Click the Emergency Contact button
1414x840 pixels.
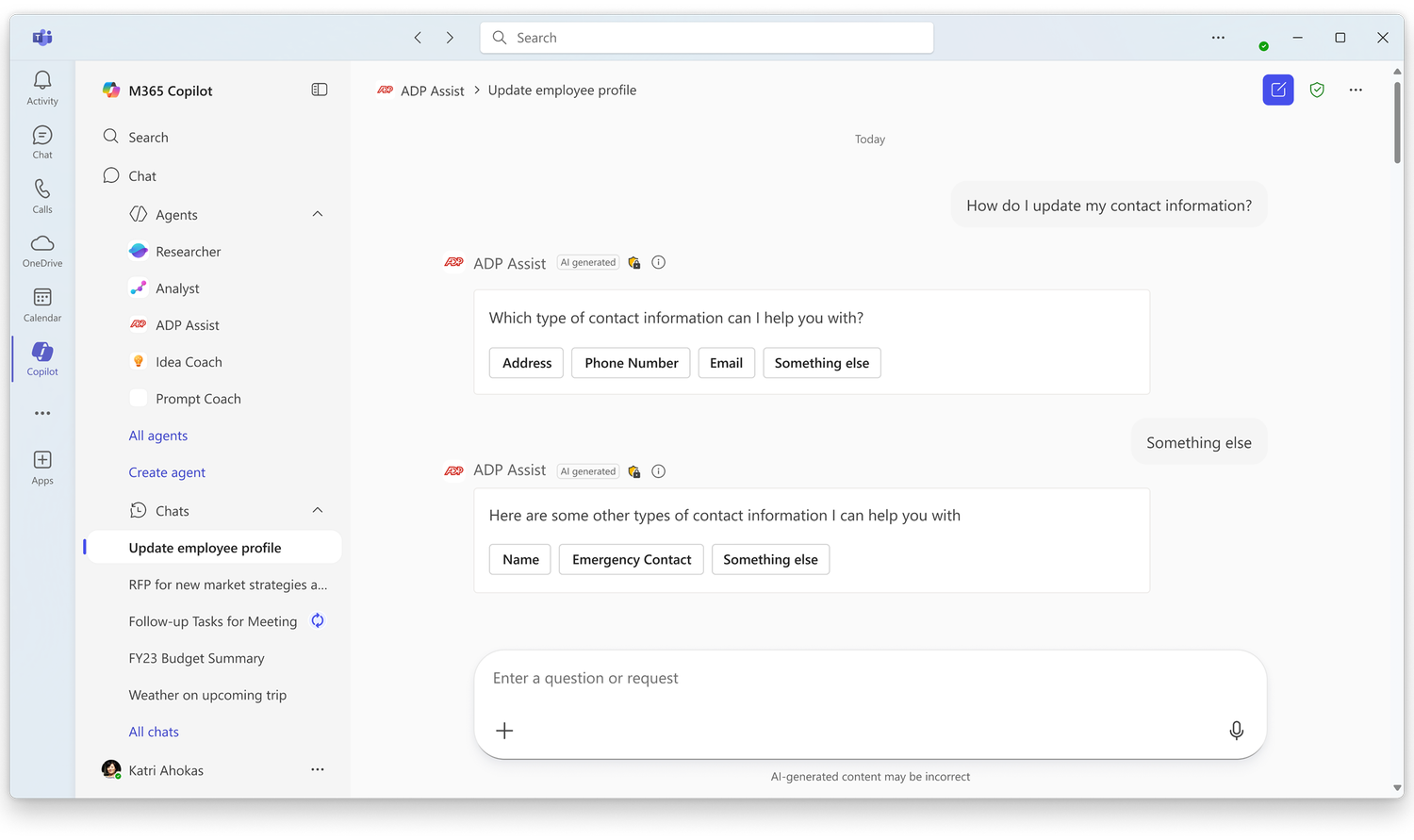click(x=631, y=559)
